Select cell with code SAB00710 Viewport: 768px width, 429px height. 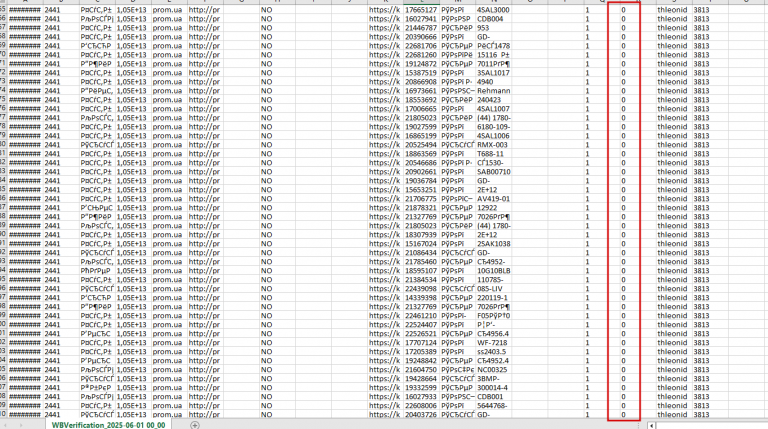[493, 172]
